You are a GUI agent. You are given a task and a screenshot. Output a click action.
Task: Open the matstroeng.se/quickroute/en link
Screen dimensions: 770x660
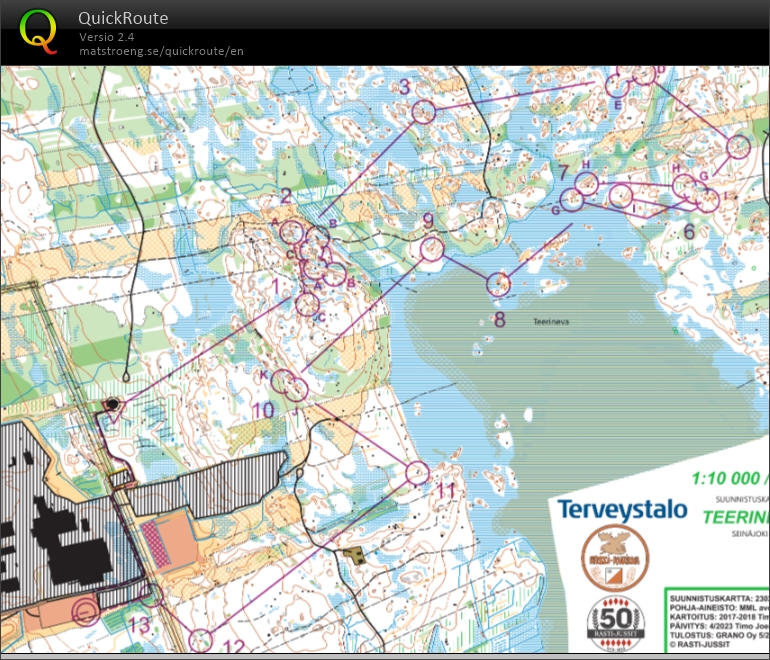point(161,51)
